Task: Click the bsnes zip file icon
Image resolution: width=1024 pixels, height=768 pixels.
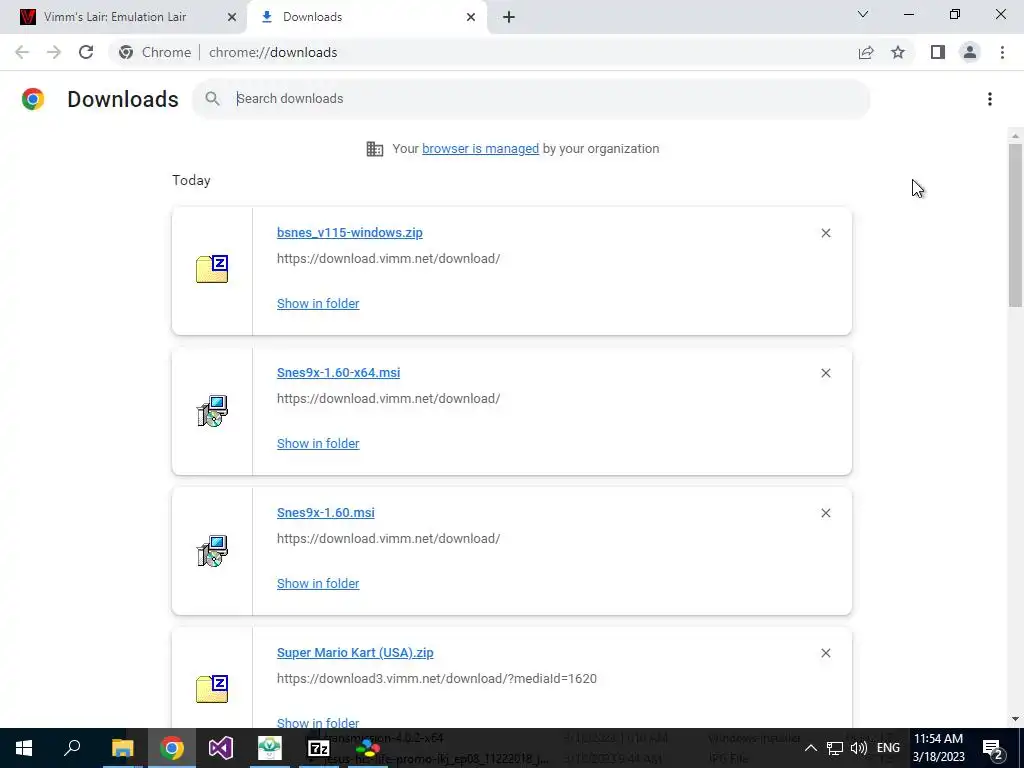Action: [x=212, y=269]
